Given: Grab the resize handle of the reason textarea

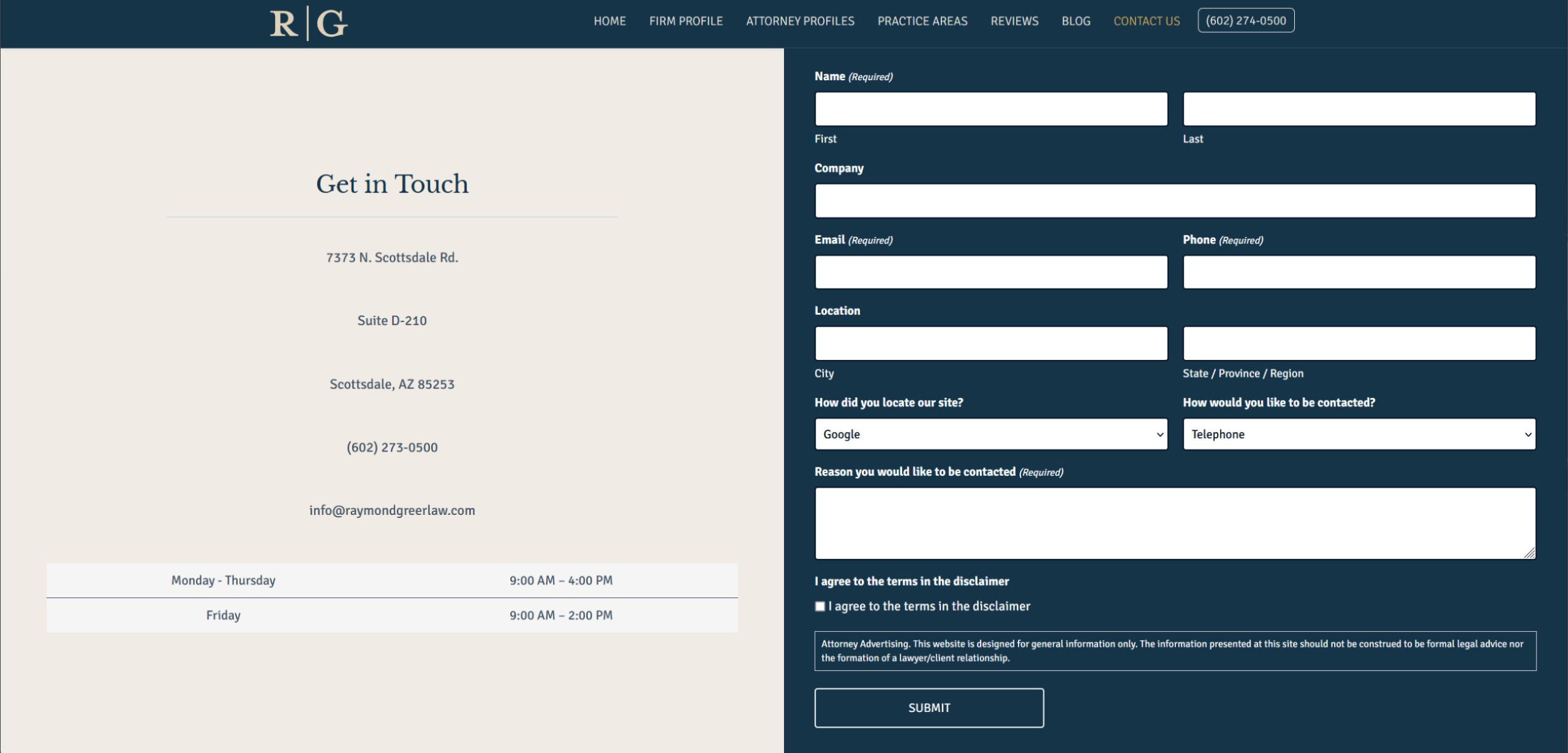Looking at the screenshot, I should 1529,553.
